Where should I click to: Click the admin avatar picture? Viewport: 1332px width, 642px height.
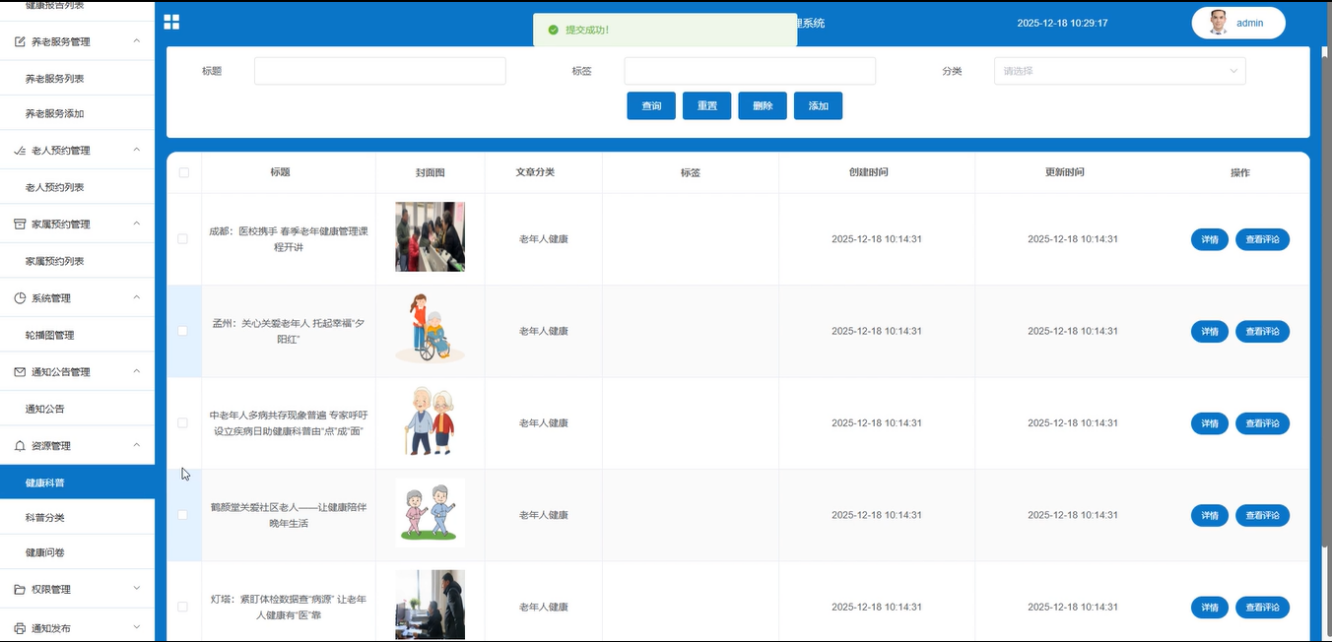tap(1217, 23)
